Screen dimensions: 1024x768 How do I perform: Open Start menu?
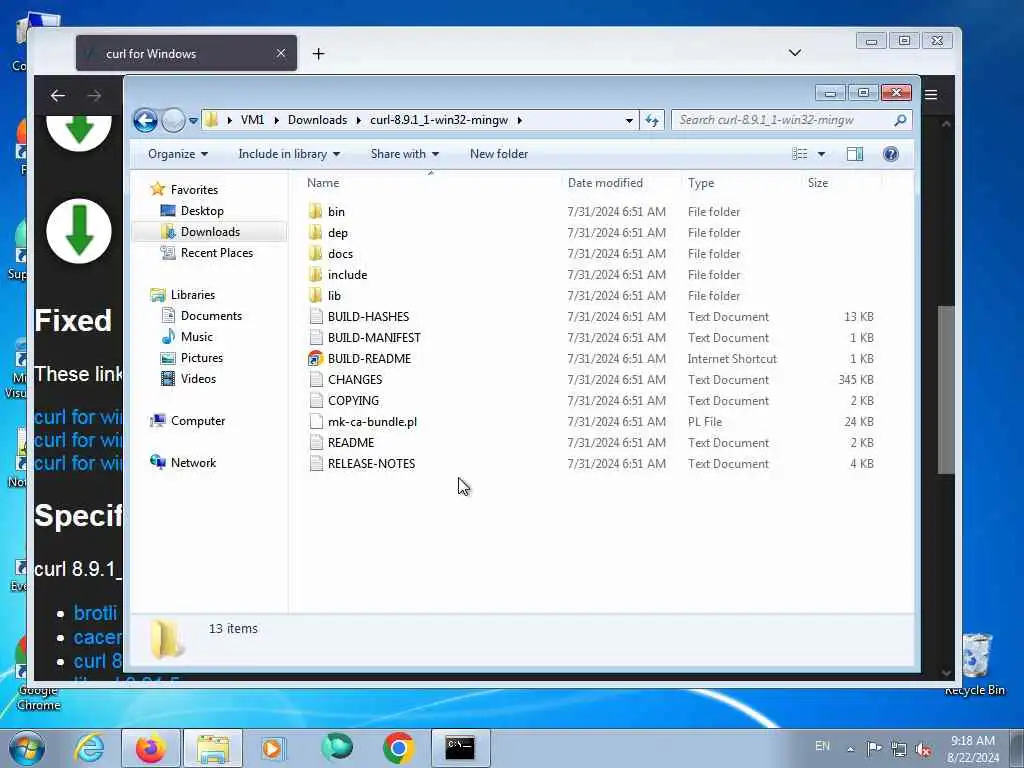click(x=27, y=748)
